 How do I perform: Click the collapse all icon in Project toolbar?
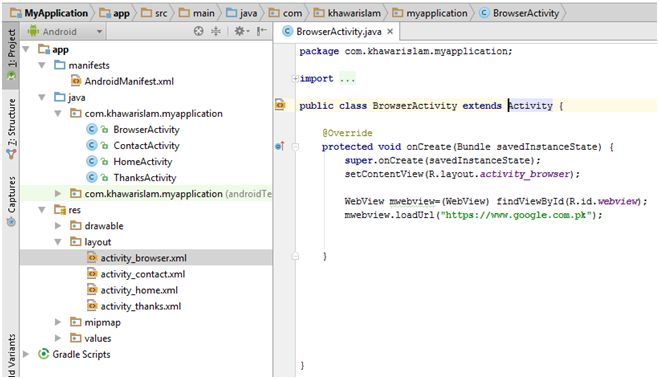click(216, 31)
